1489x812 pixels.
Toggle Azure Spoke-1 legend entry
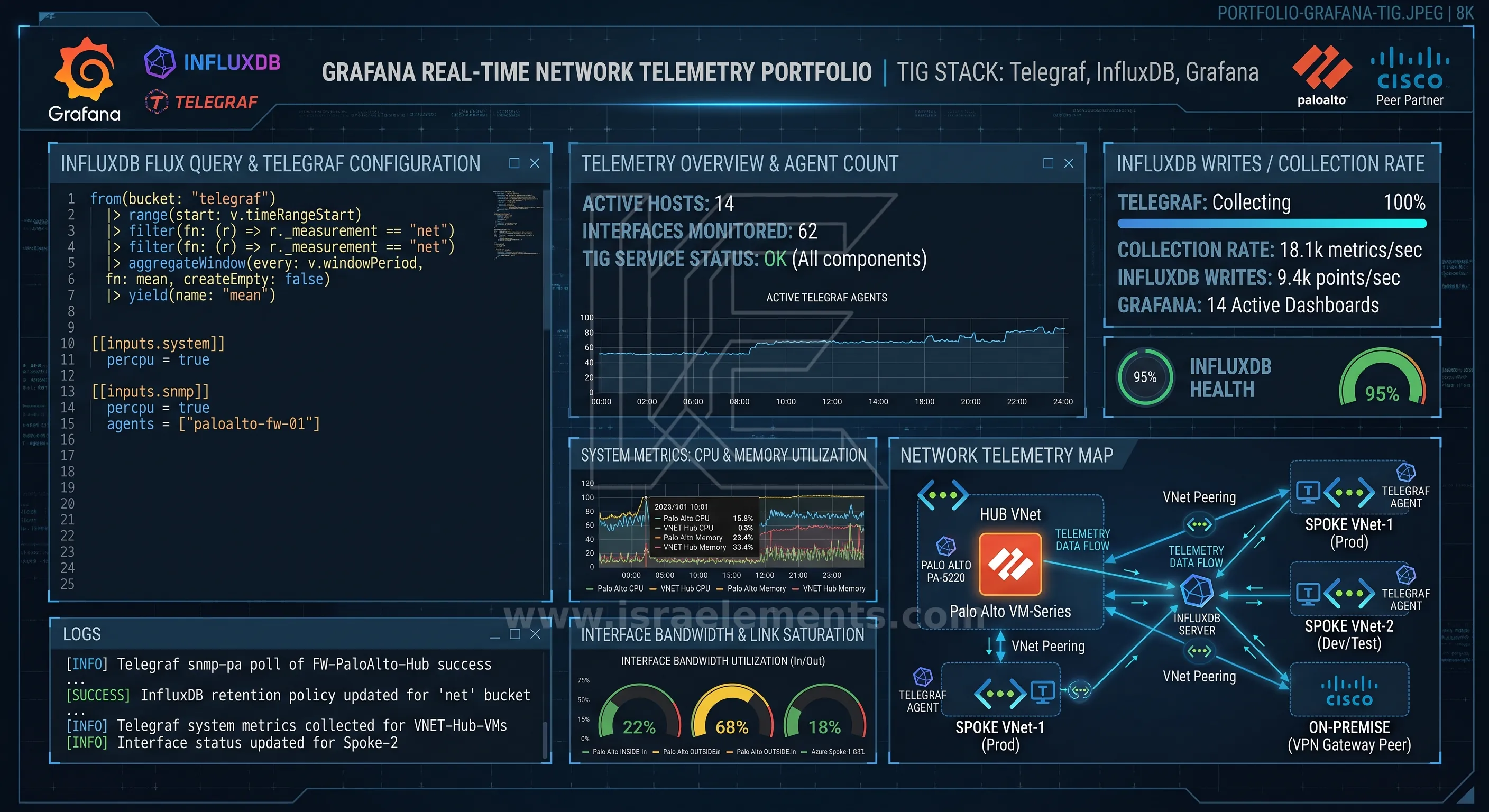tap(832, 751)
